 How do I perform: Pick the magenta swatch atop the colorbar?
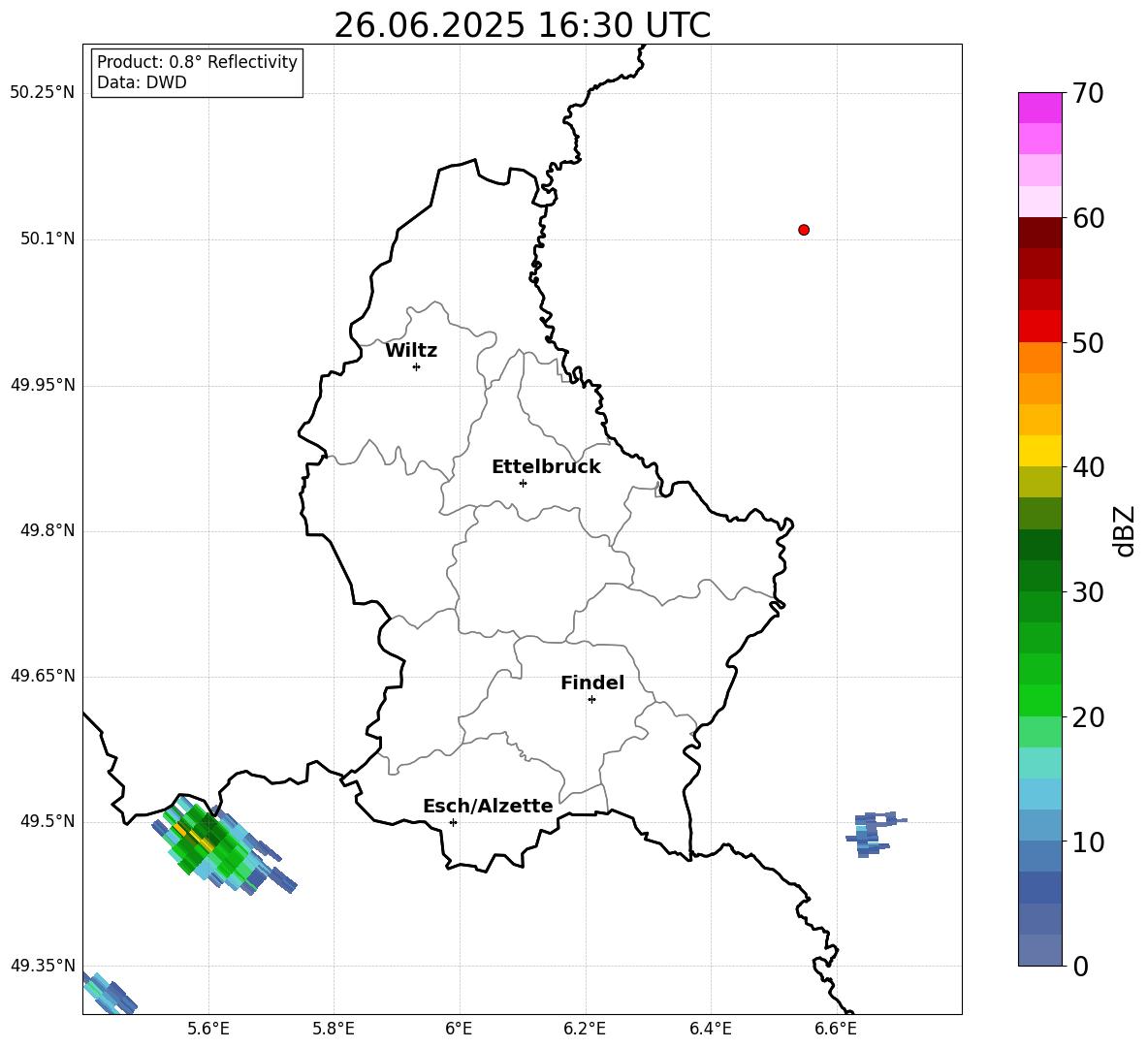click(1039, 108)
